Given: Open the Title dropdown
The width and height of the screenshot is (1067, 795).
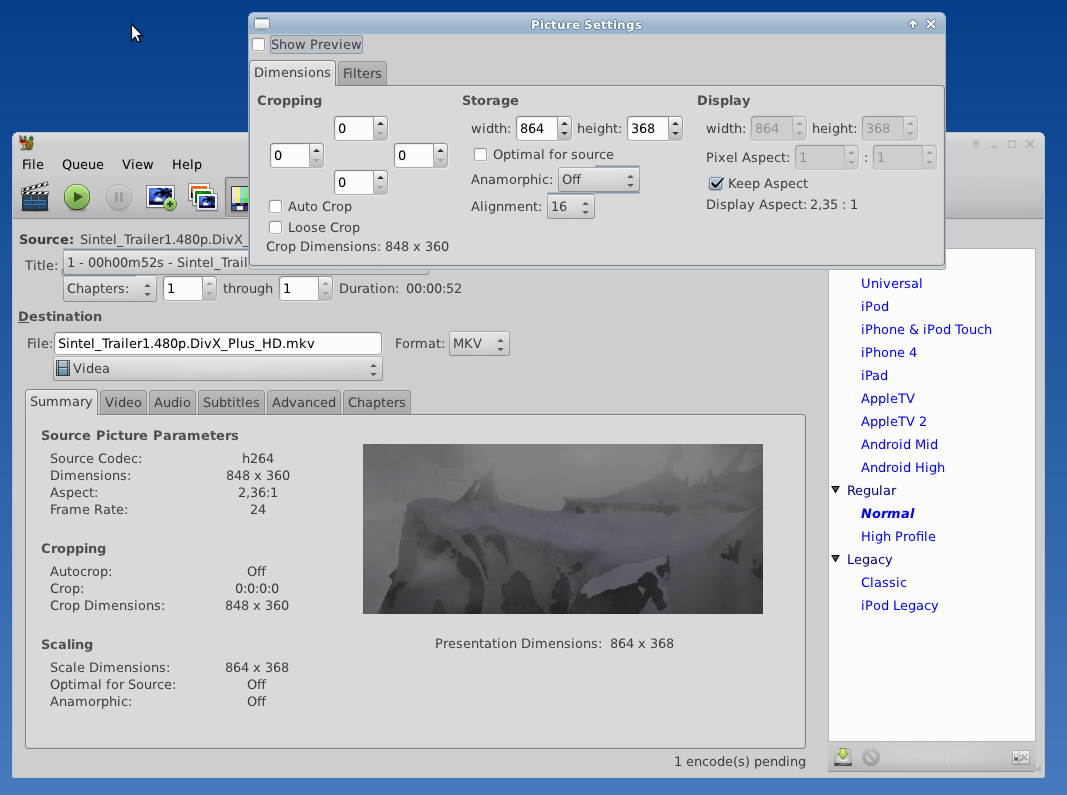Looking at the screenshot, I should 157,262.
